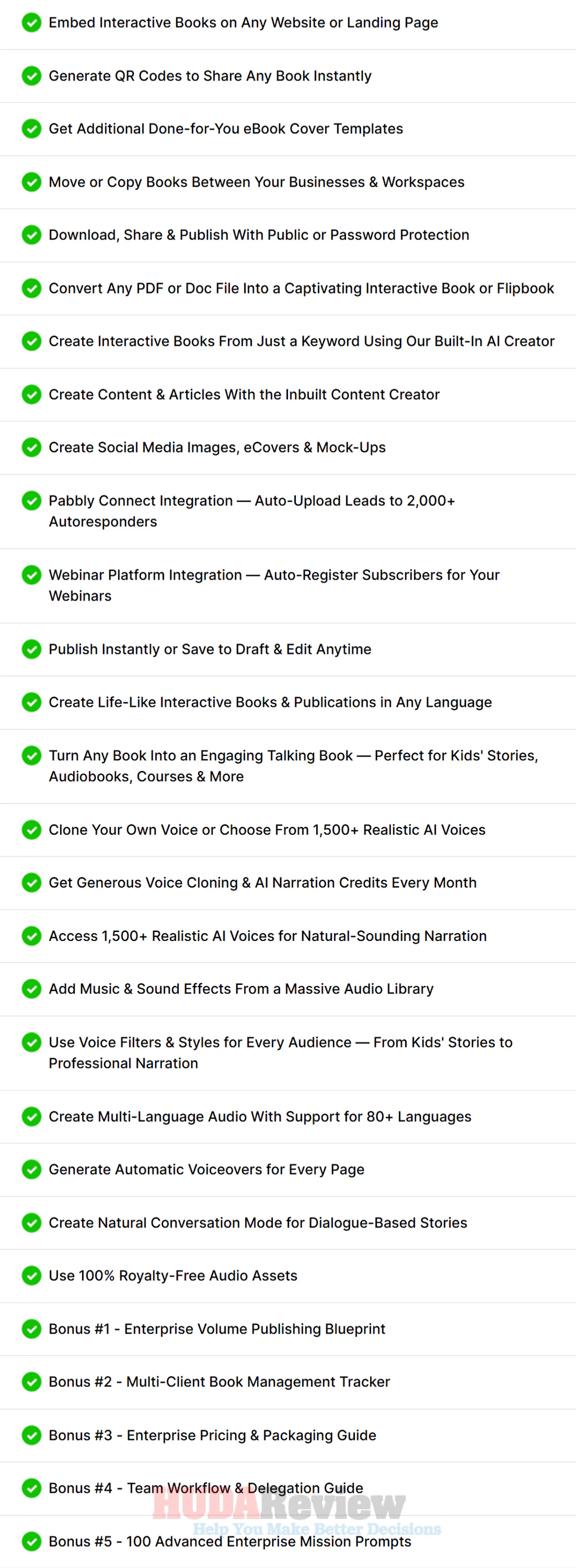Click the Turn Any Book Into Talking Book item
The height and width of the screenshot is (1568, 576).
293,766
